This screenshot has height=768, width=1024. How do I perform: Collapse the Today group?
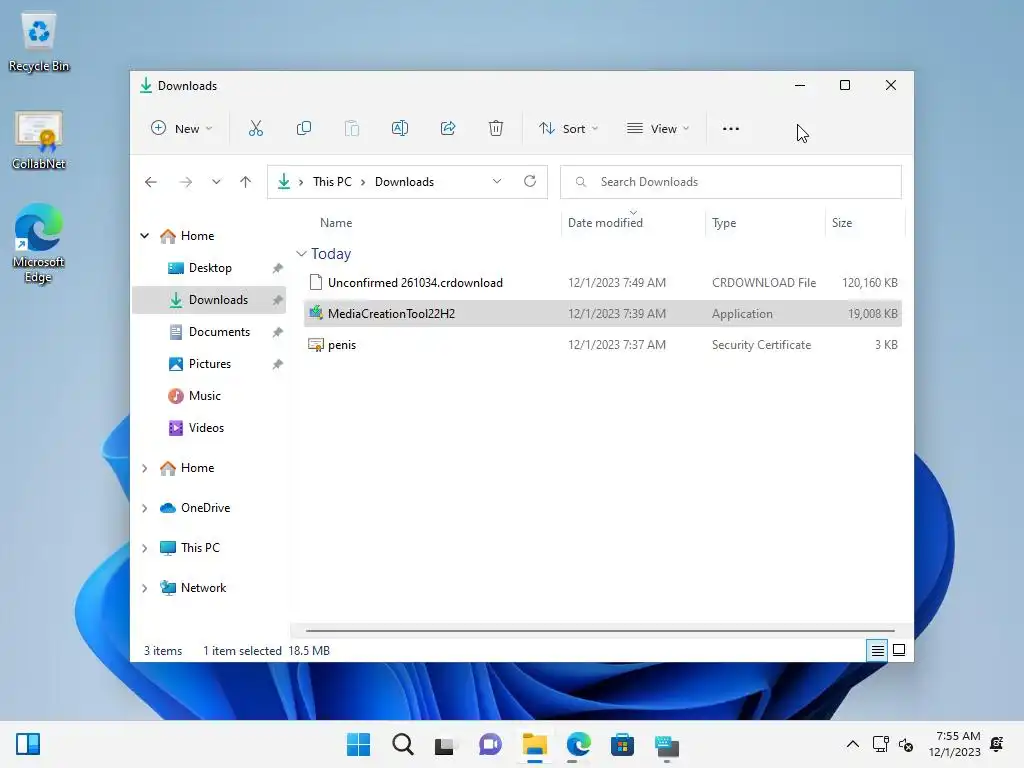(x=301, y=253)
